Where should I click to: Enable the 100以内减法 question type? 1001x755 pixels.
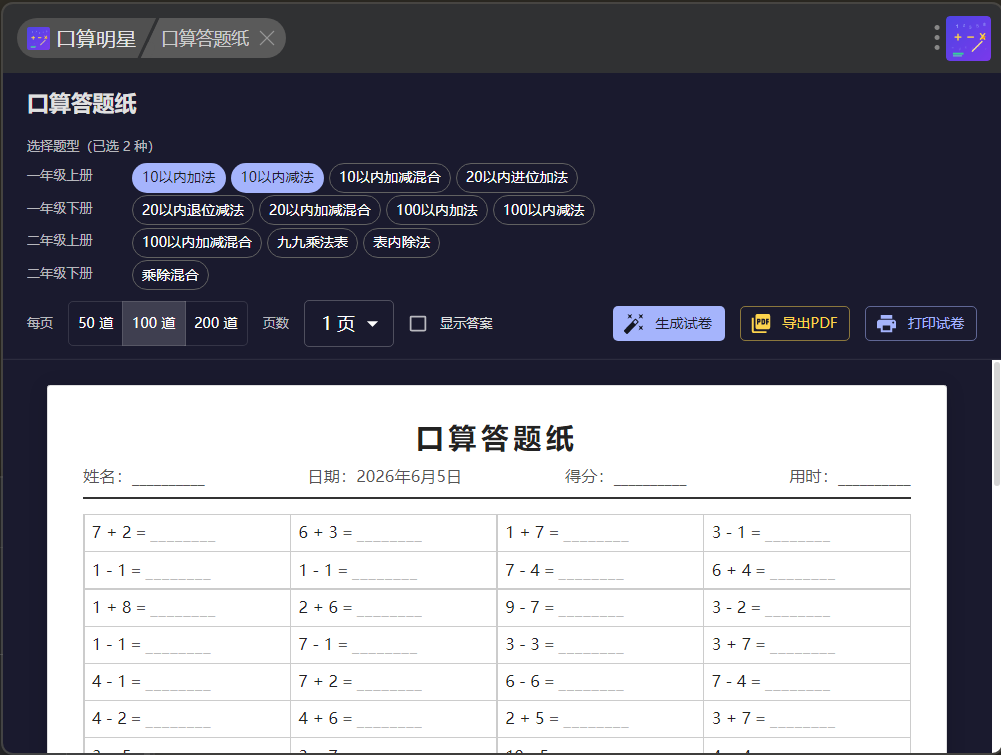pos(544,210)
